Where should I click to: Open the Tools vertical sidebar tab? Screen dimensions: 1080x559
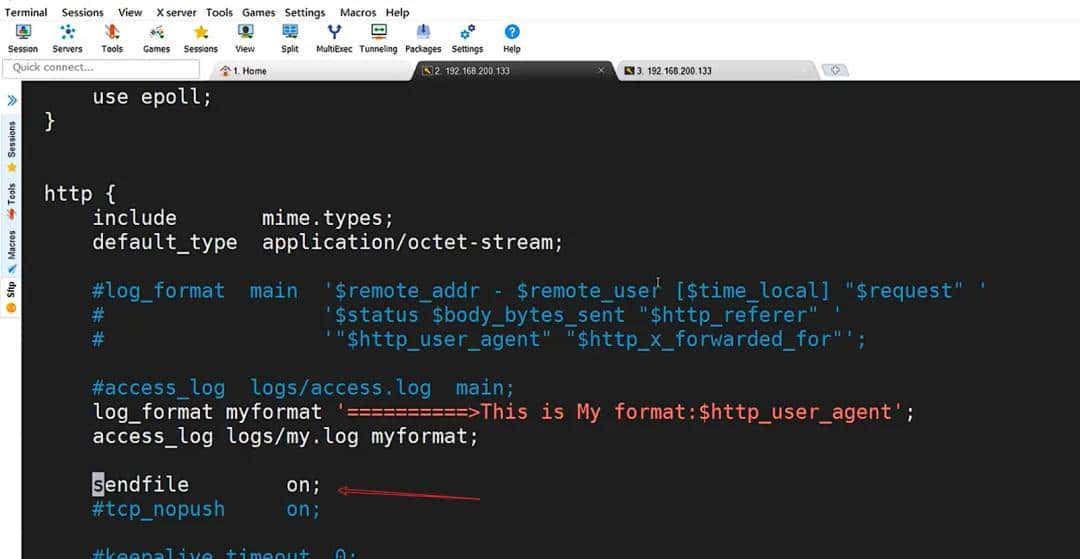pos(11,201)
